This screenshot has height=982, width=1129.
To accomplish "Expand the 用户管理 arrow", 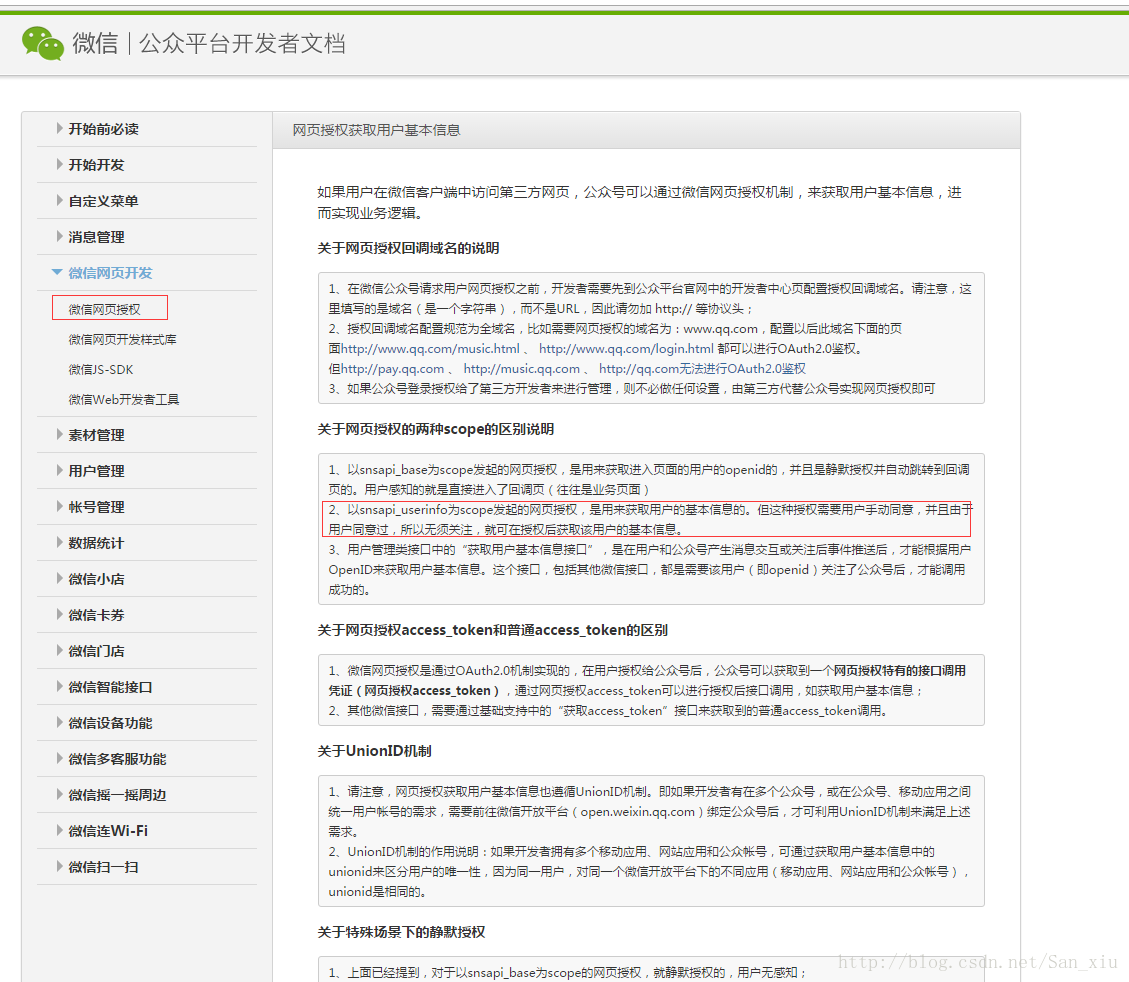I will point(59,470).
